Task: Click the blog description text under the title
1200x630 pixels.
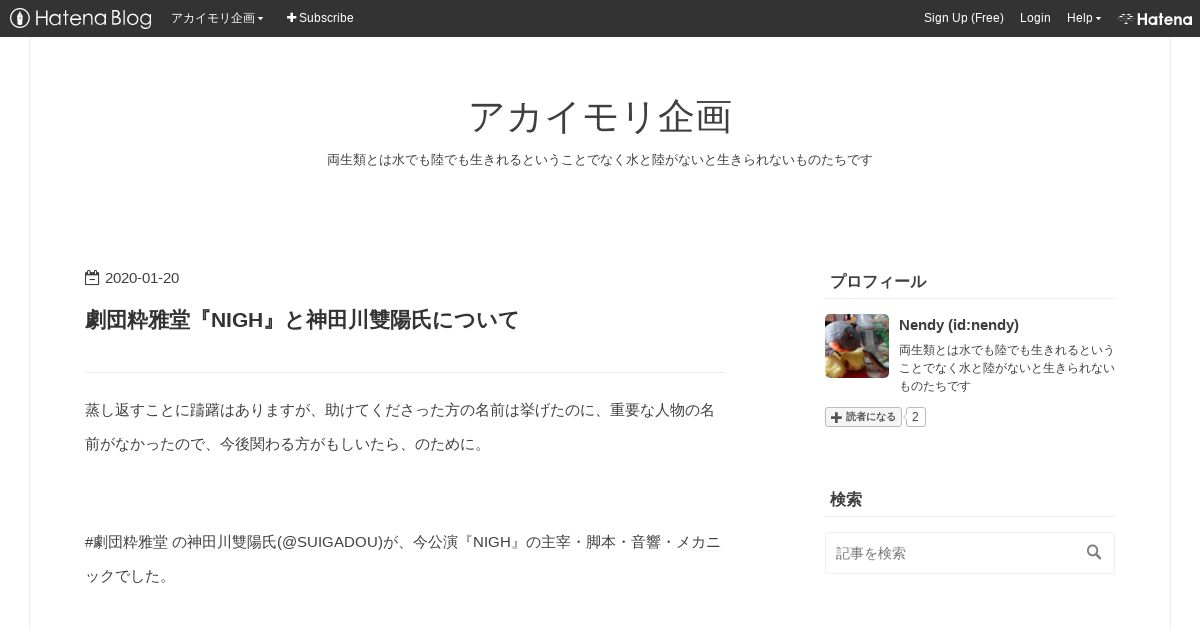Action: point(600,160)
